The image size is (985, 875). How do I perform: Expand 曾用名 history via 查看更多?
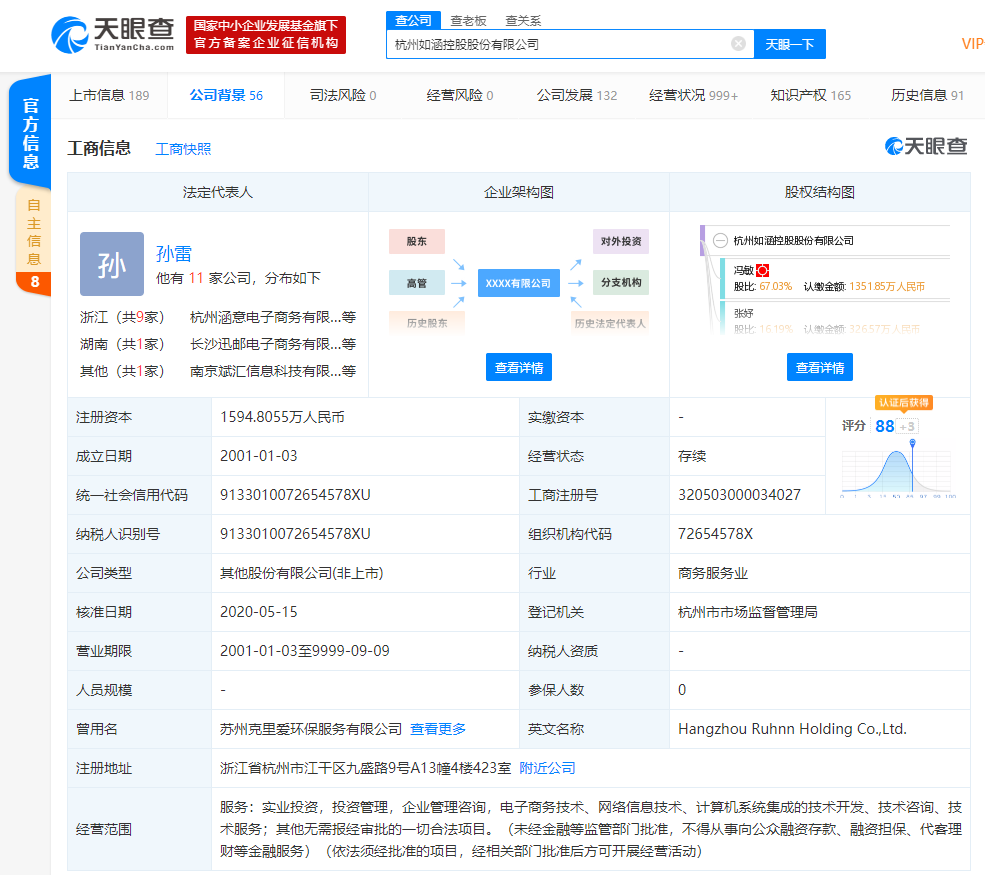pyautogui.click(x=438, y=729)
